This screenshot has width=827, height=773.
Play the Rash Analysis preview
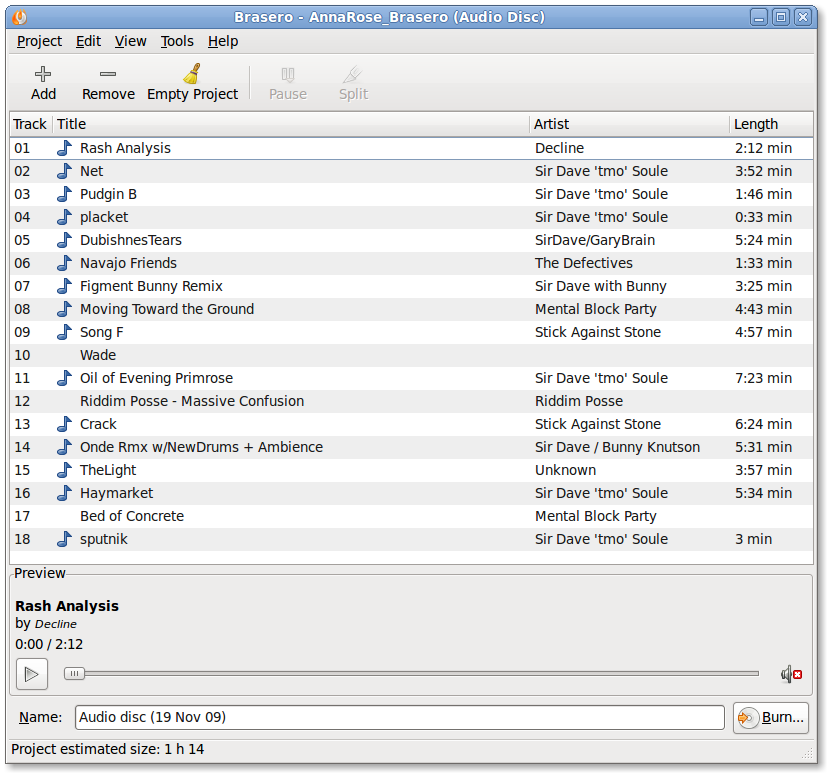pyautogui.click(x=31, y=674)
